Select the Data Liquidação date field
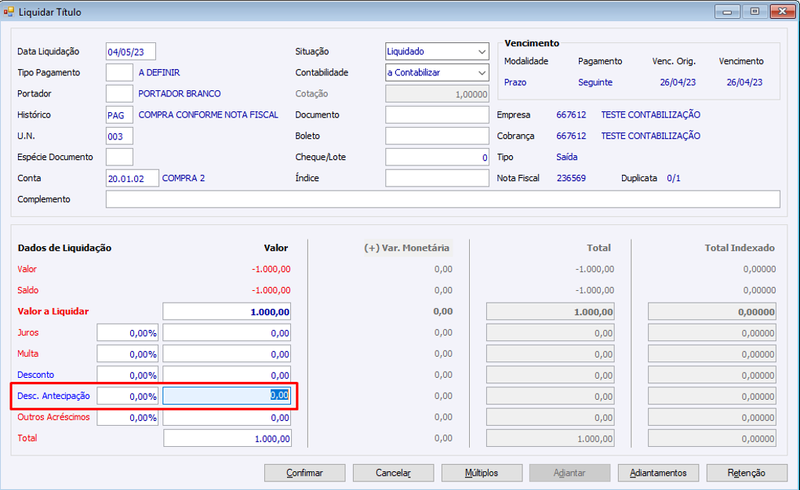Image resolution: width=800 pixels, height=490 pixels. tap(131, 52)
